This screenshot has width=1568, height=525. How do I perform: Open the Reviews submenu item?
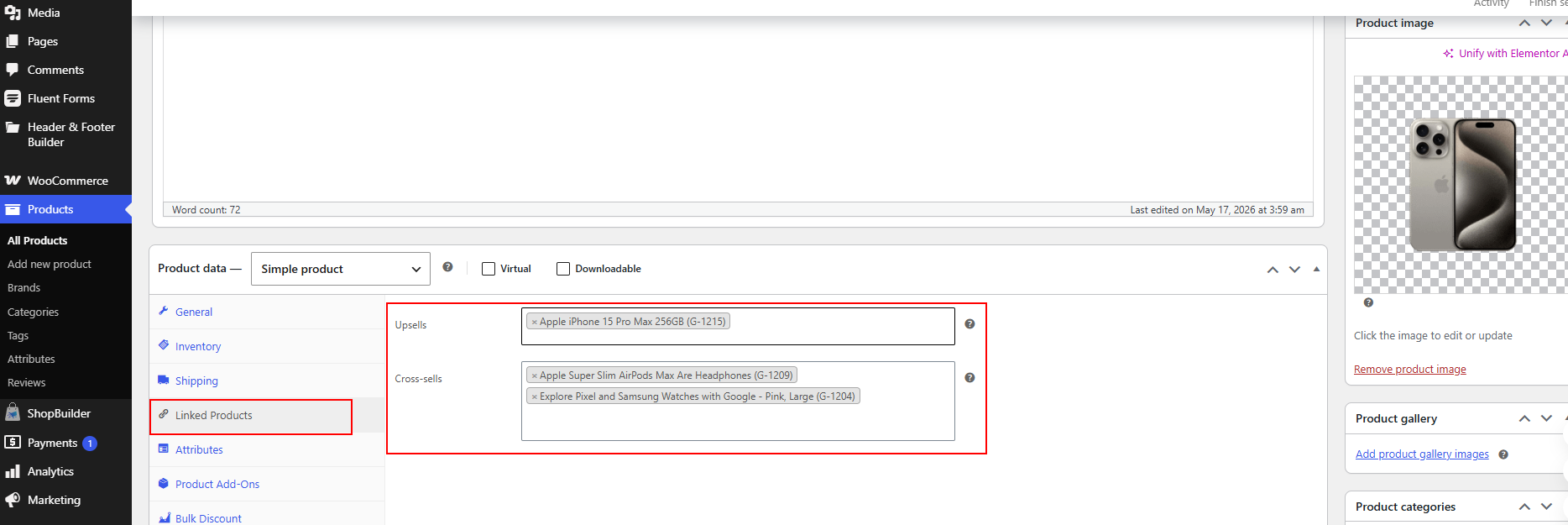tap(26, 382)
